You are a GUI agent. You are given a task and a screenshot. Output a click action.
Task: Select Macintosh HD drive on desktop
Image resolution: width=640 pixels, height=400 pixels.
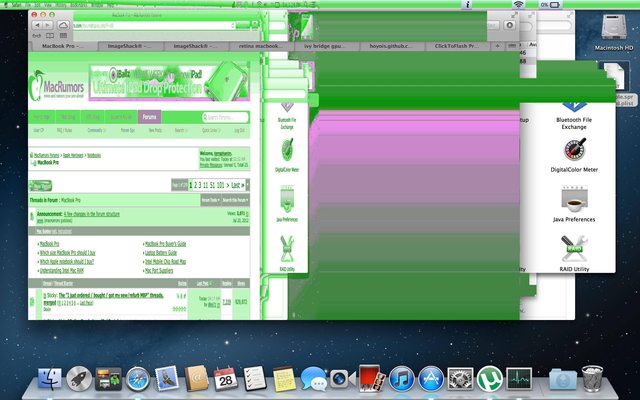pyautogui.click(x=613, y=33)
